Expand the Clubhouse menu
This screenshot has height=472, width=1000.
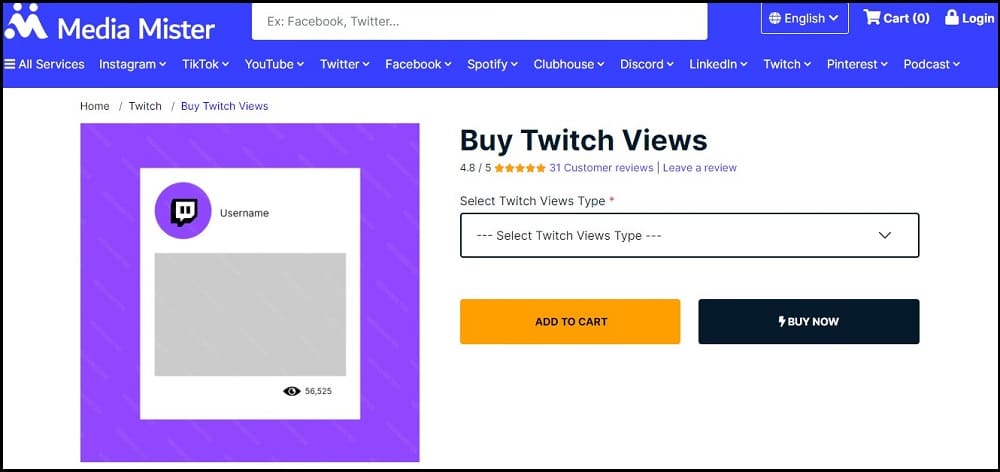point(569,64)
